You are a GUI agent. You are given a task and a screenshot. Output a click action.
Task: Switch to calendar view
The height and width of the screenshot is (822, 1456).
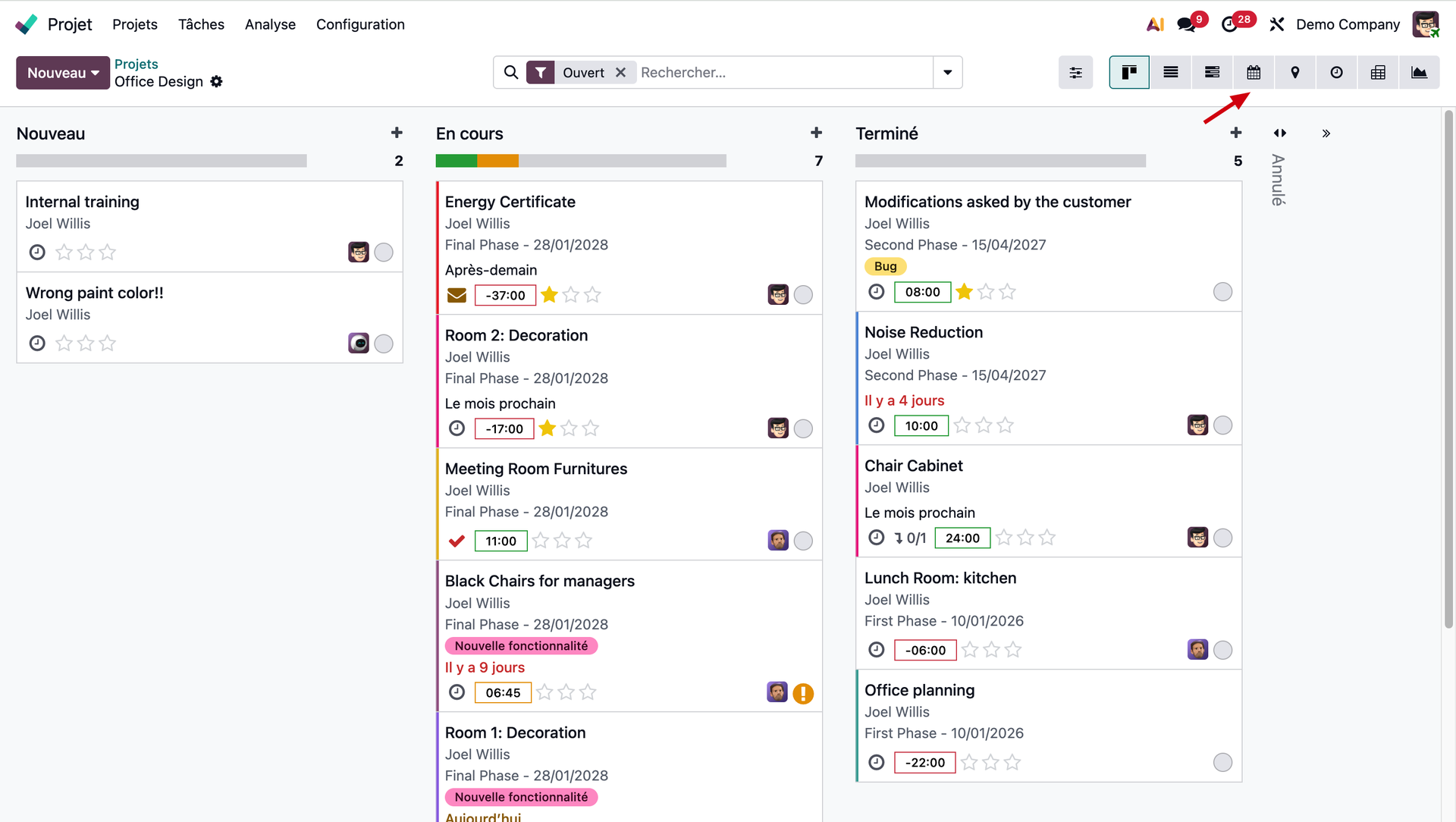(x=1254, y=73)
